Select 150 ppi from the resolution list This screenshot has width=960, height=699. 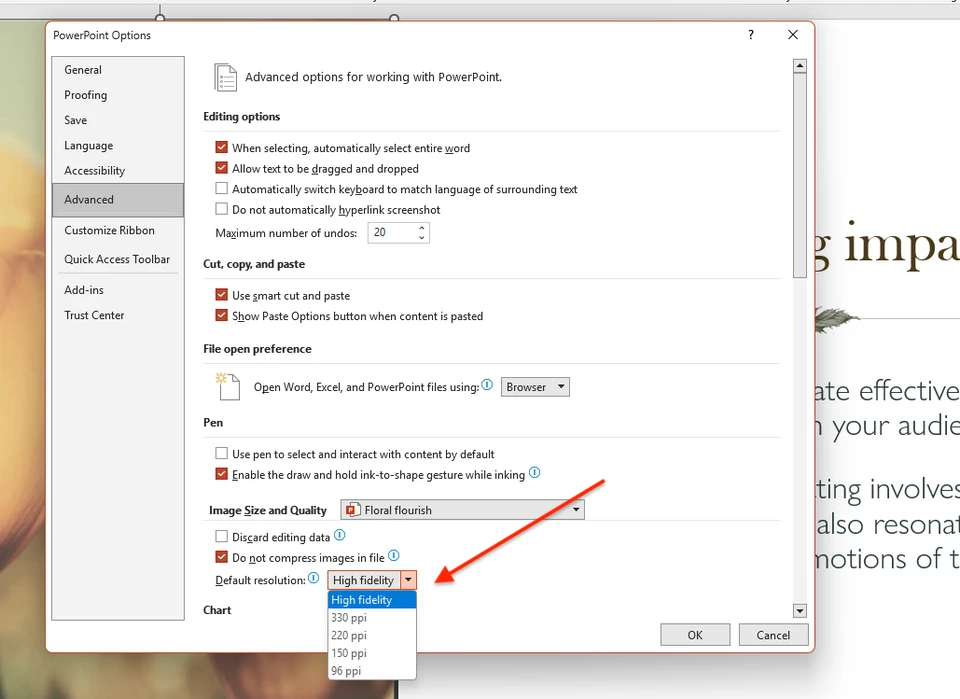point(348,653)
